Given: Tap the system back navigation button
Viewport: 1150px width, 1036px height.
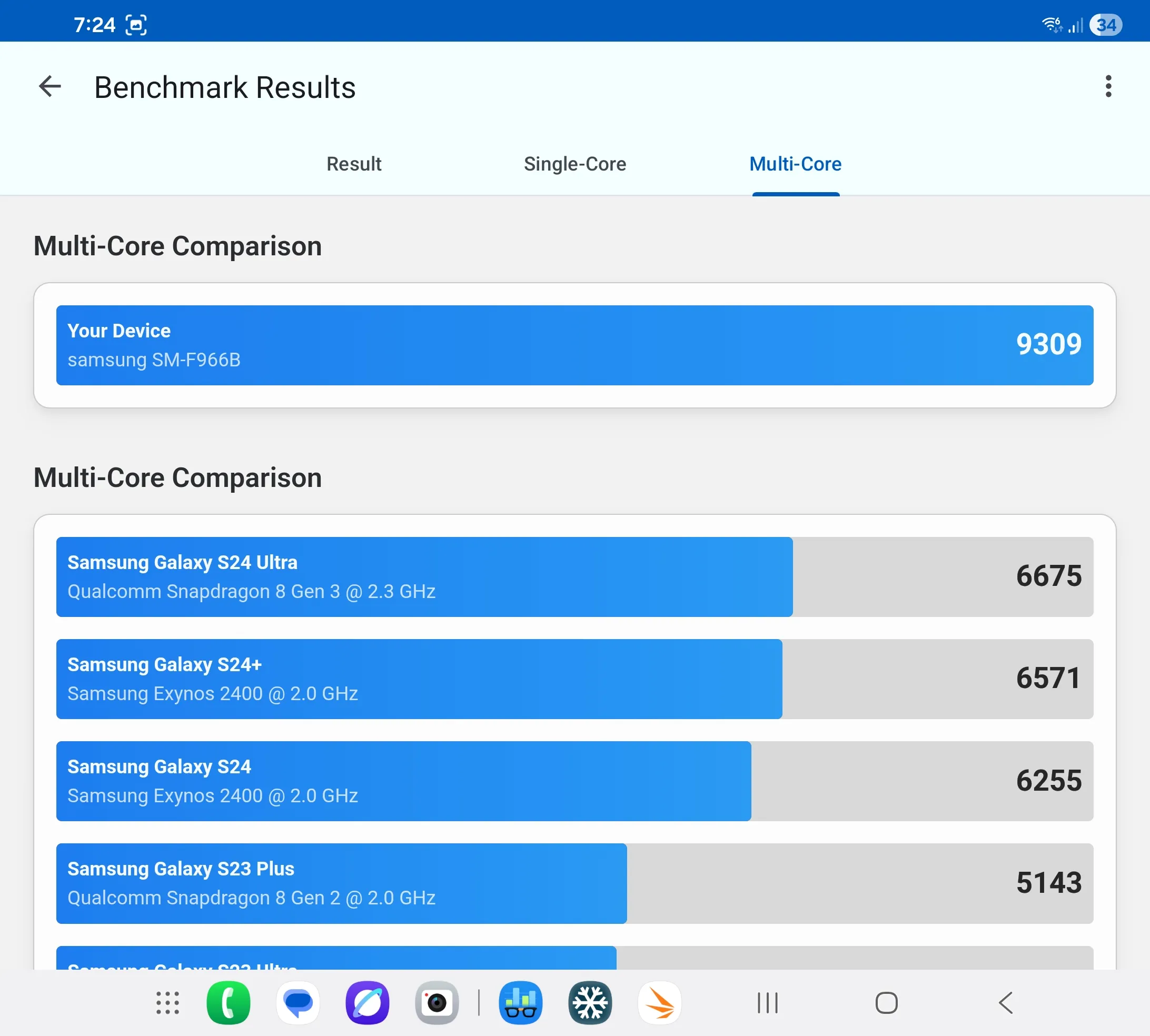Looking at the screenshot, I should pyautogui.click(x=1006, y=1003).
